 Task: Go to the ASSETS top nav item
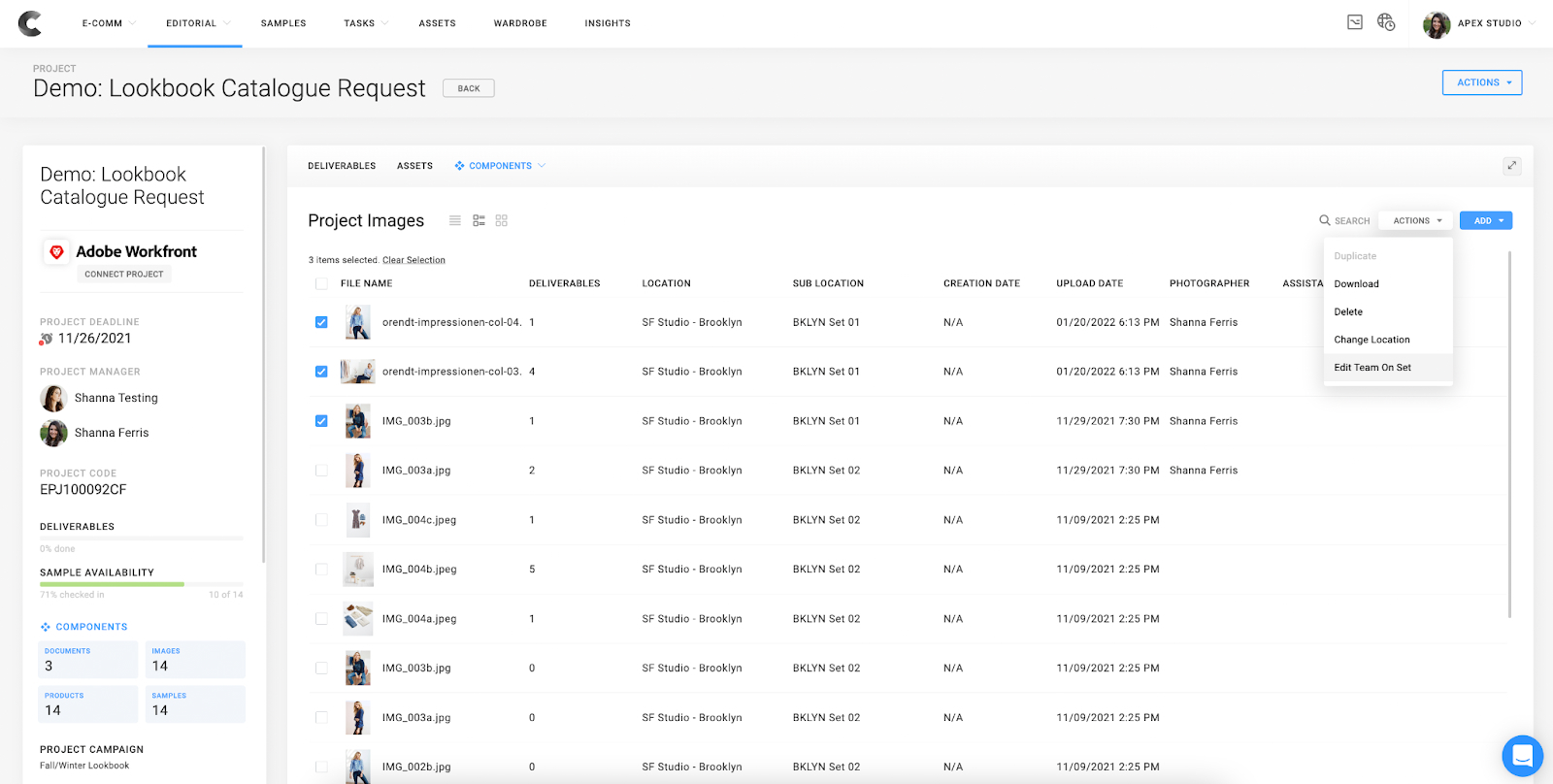438,23
